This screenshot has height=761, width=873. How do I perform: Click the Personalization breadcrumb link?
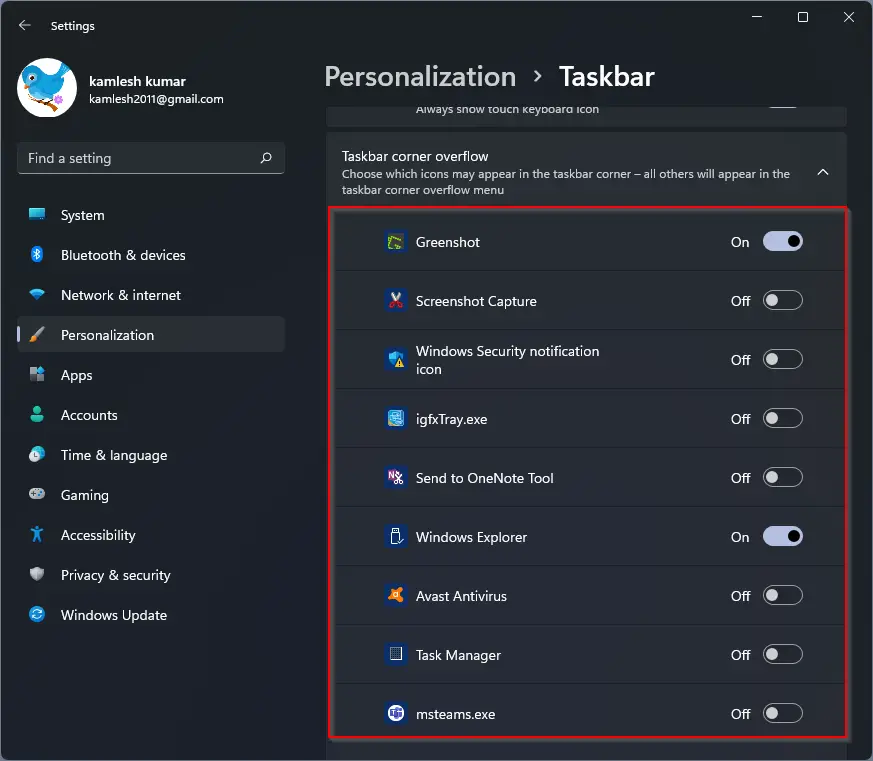pos(420,76)
